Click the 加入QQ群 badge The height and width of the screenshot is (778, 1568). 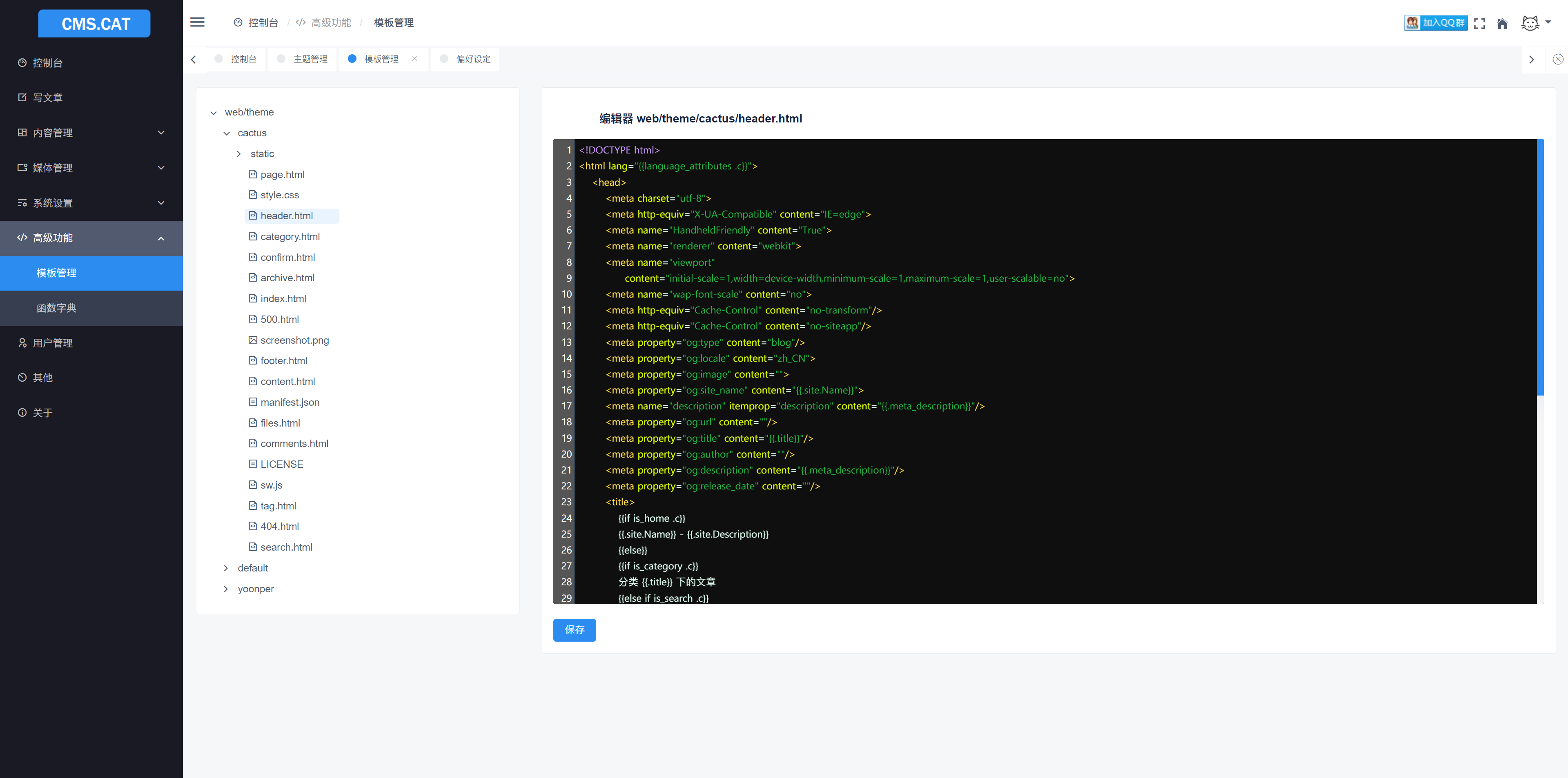pos(1435,22)
